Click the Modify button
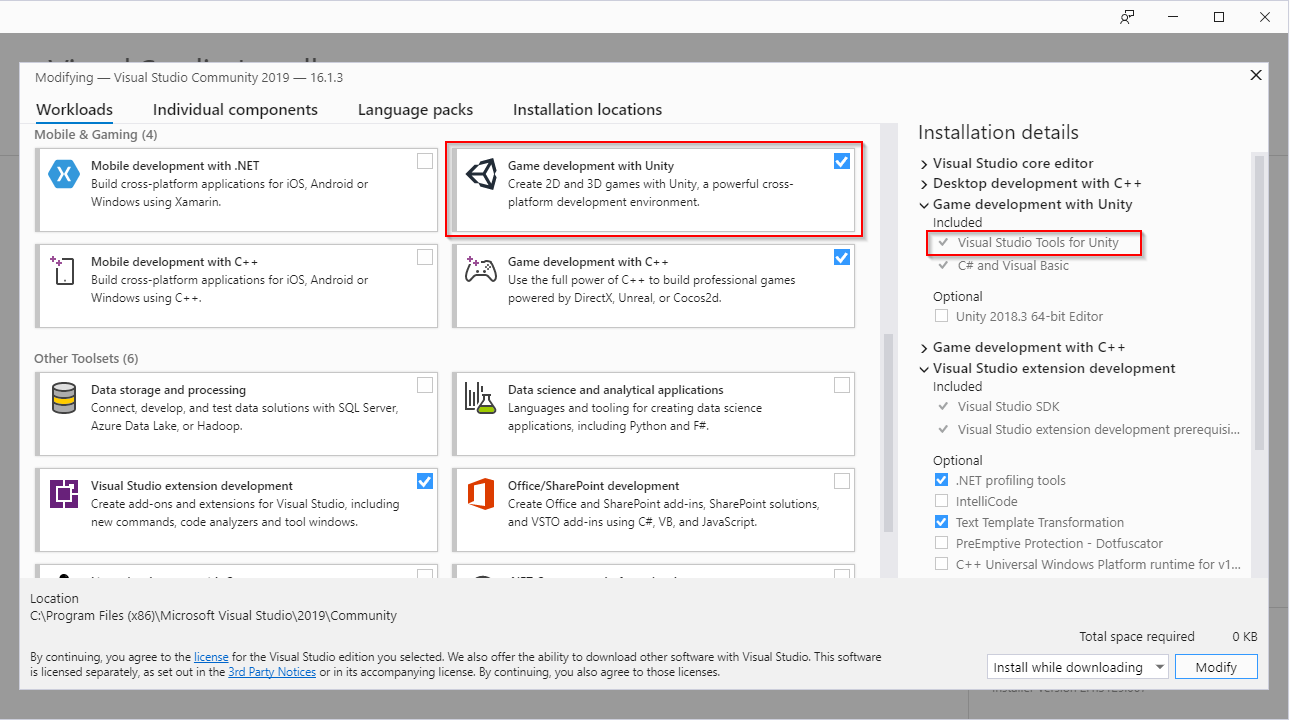This screenshot has width=1290, height=720. (x=1216, y=667)
